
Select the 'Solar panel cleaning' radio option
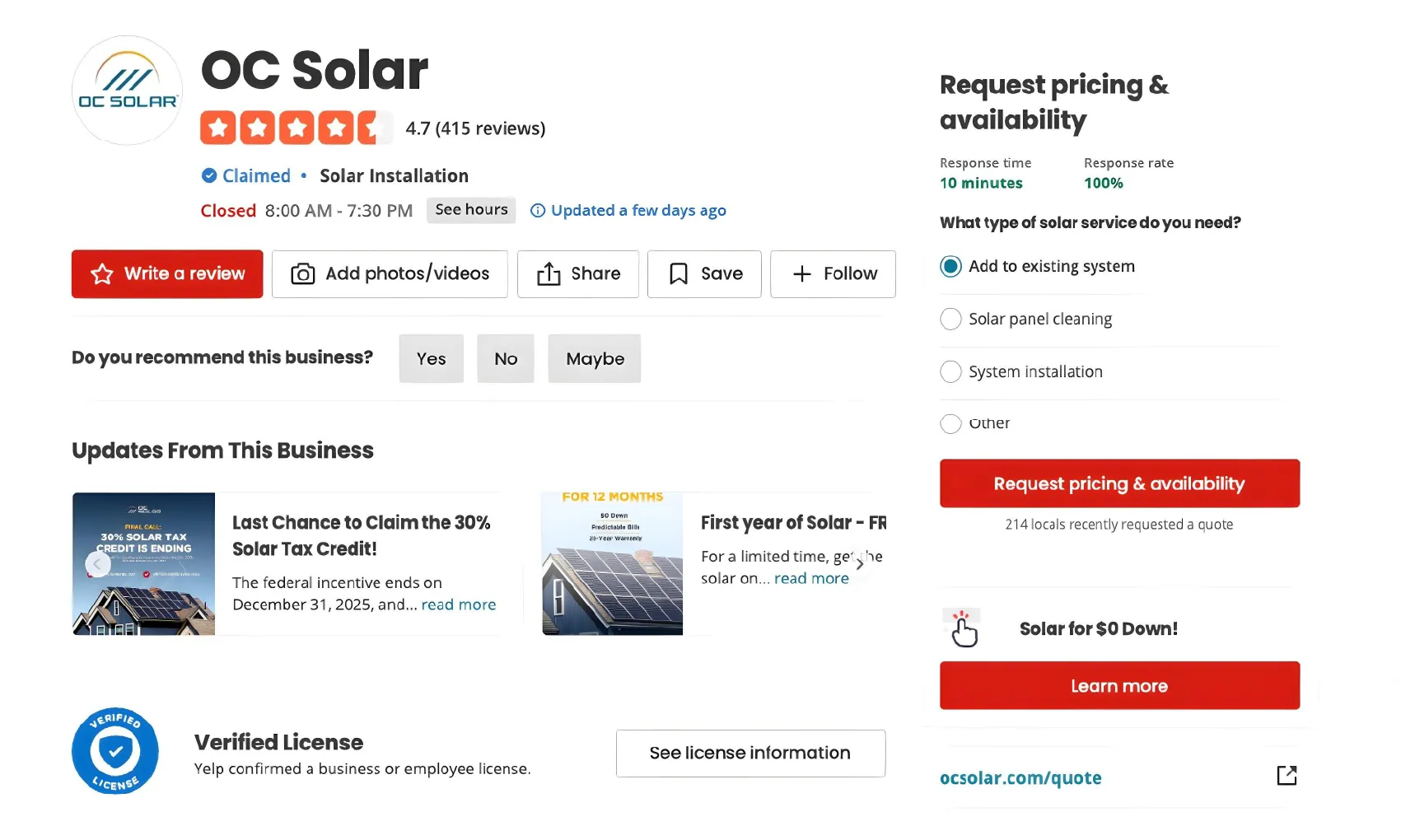tap(950, 319)
